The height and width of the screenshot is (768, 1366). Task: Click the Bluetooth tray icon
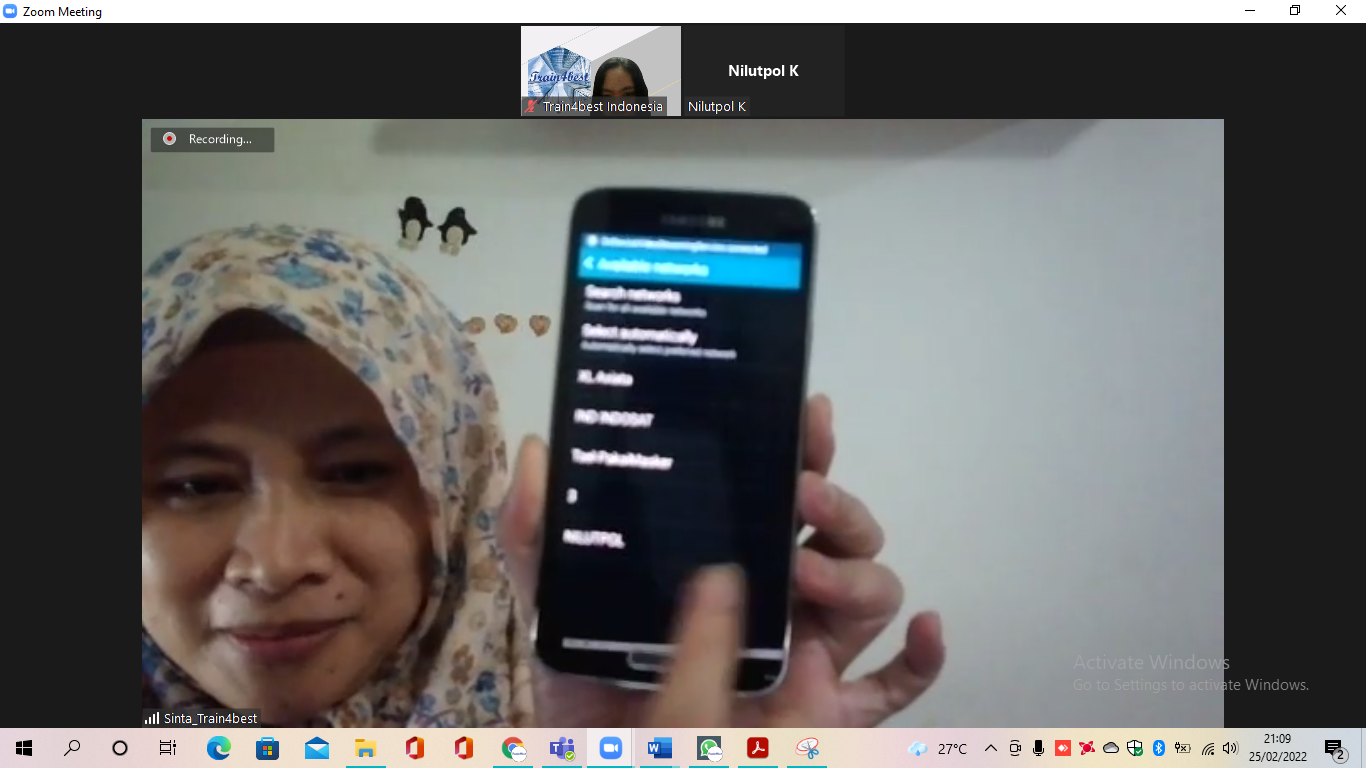[1159, 748]
